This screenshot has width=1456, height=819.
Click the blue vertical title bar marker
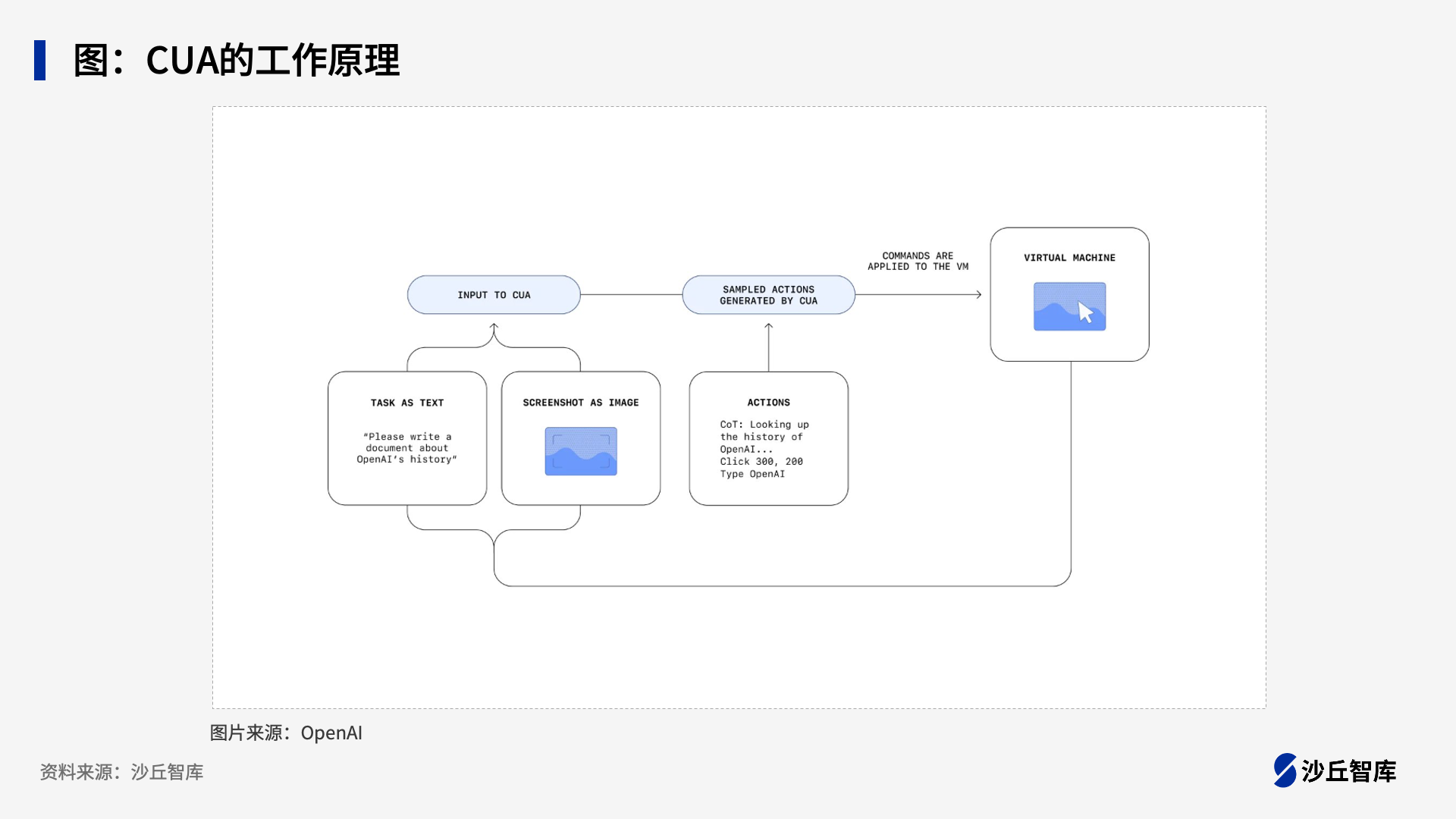pos(39,60)
